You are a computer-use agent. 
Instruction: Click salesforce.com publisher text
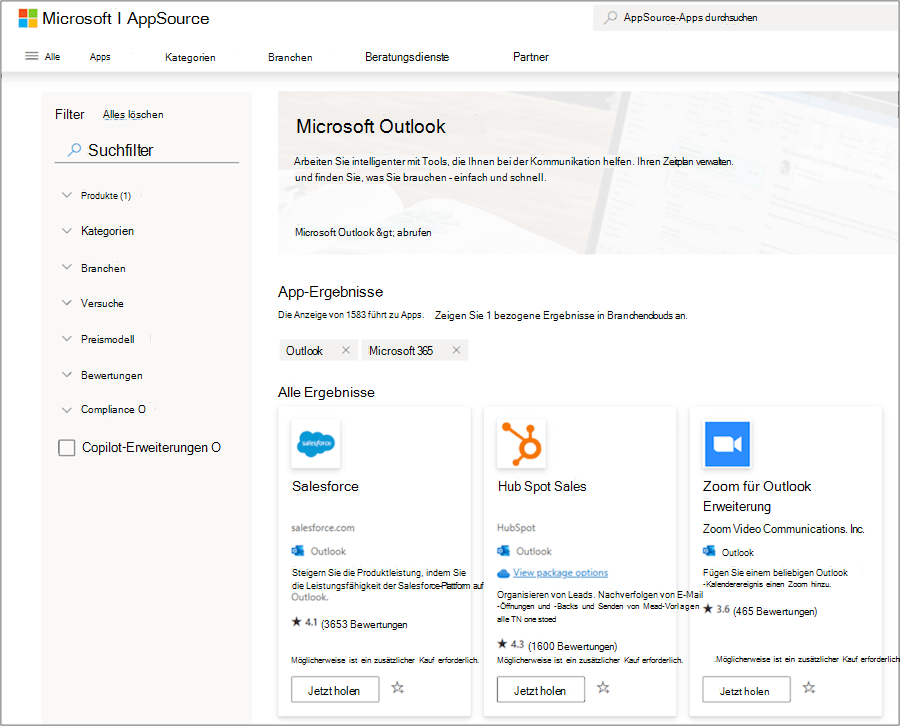(x=323, y=527)
